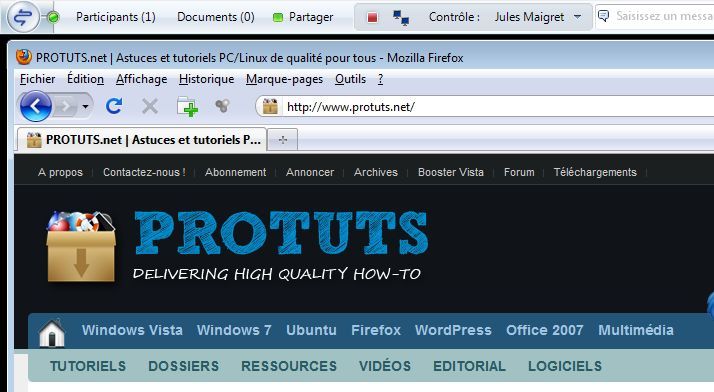Open the ? help menu
This screenshot has width=714, height=392.
(x=380, y=79)
